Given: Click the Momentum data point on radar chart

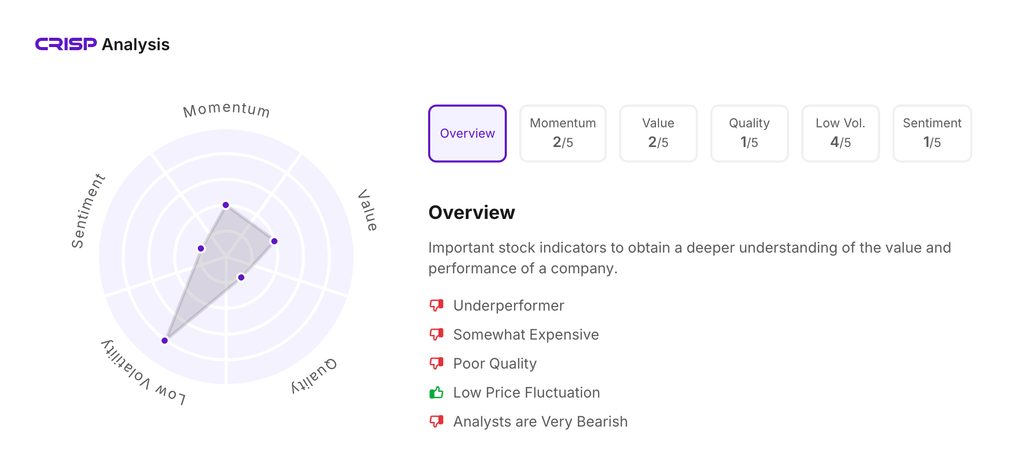Looking at the screenshot, I should [x=226, y=205].
